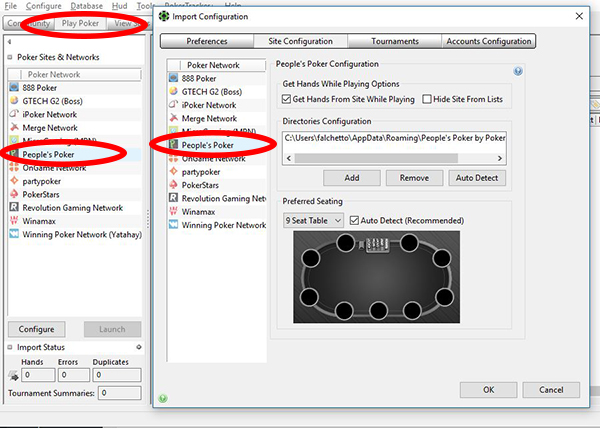
Task: Toggle Auto Detect (Recommended) seating checkbox
Action: tap(354, 220)
